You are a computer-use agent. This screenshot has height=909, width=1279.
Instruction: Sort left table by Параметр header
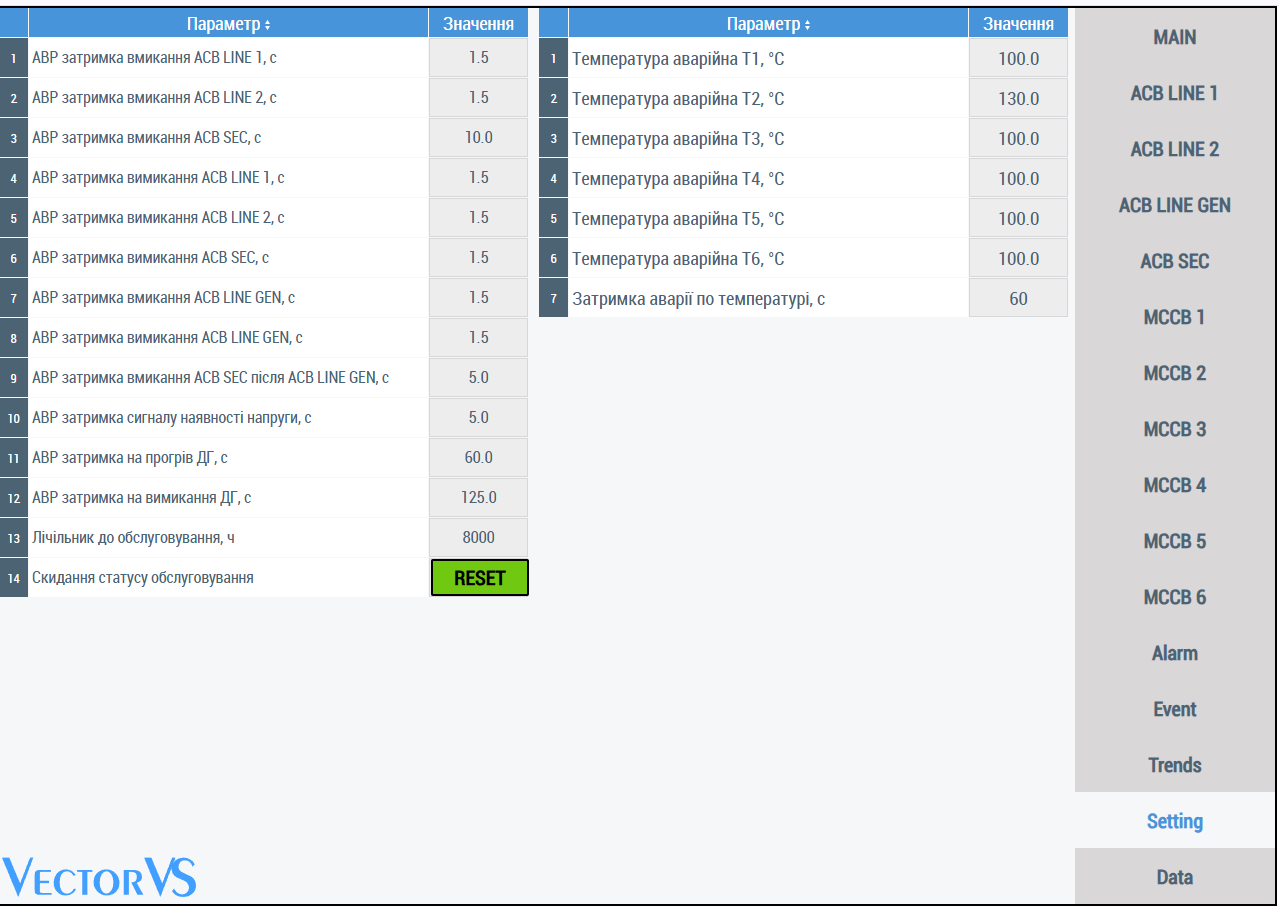click(228, 24)
